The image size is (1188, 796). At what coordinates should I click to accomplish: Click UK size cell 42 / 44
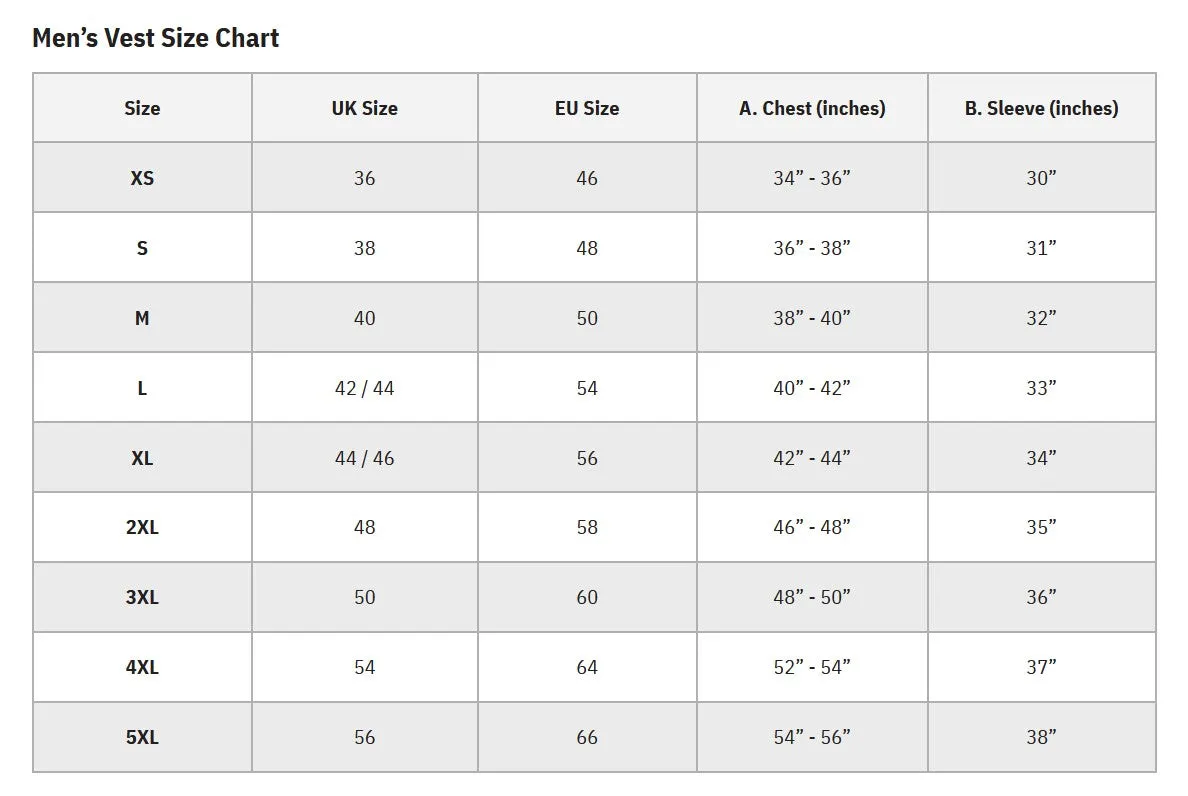pos(364,388)
